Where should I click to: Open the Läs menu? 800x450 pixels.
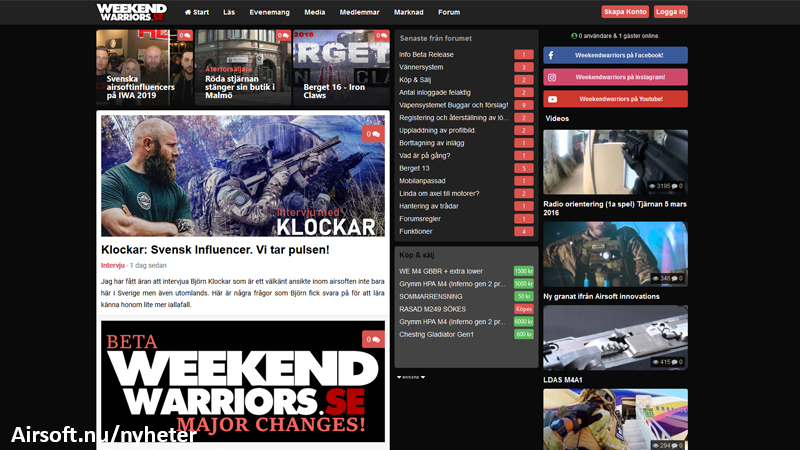[x=229, y=12]
